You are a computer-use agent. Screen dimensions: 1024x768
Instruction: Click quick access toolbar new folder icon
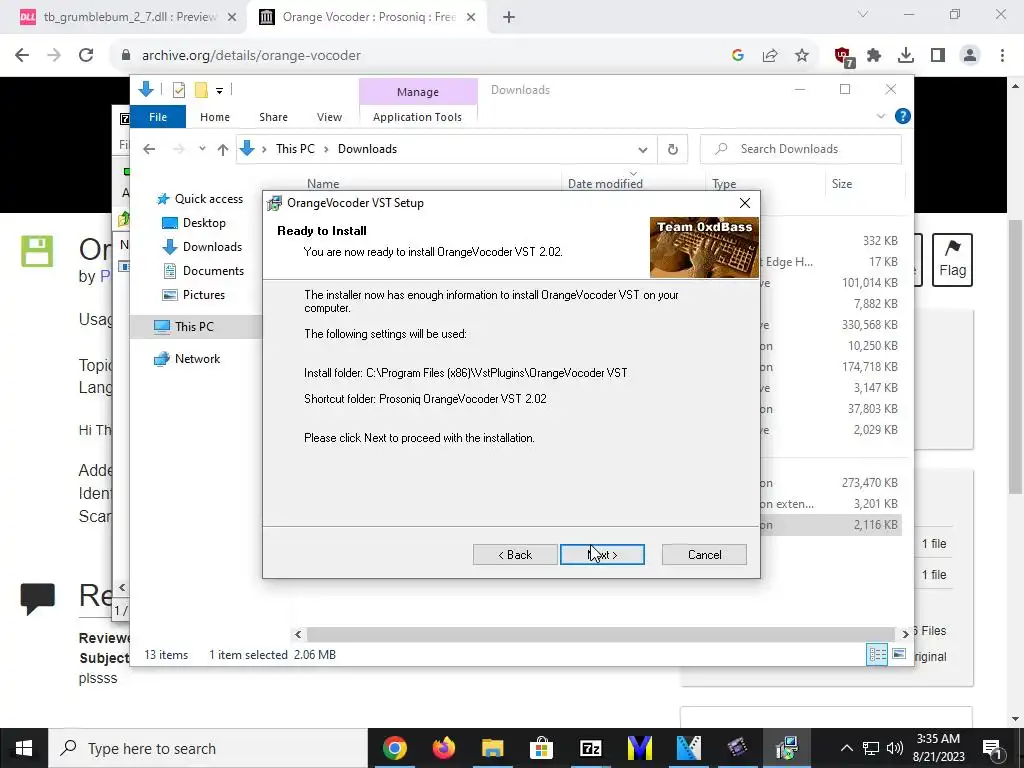click(201, 90)
